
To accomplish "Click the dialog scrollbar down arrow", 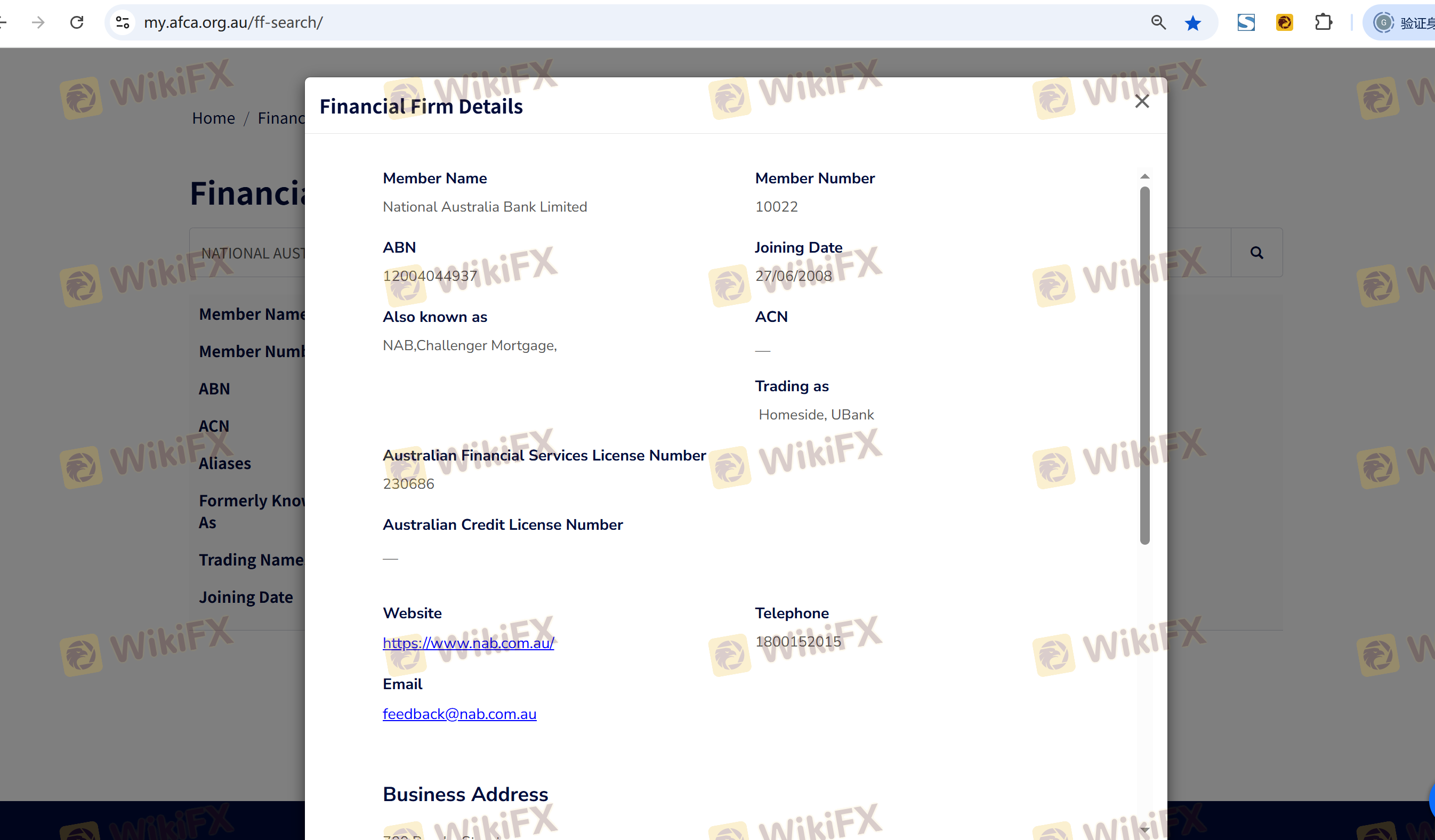I will [1144, 829].
